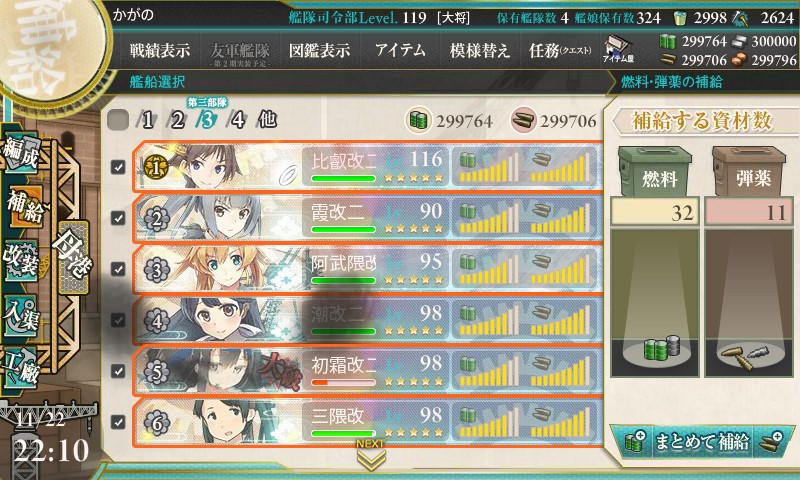Open the 編成 fleet composition icon
Viewport: 800px width, 480px height.
[x=20, y=153]
